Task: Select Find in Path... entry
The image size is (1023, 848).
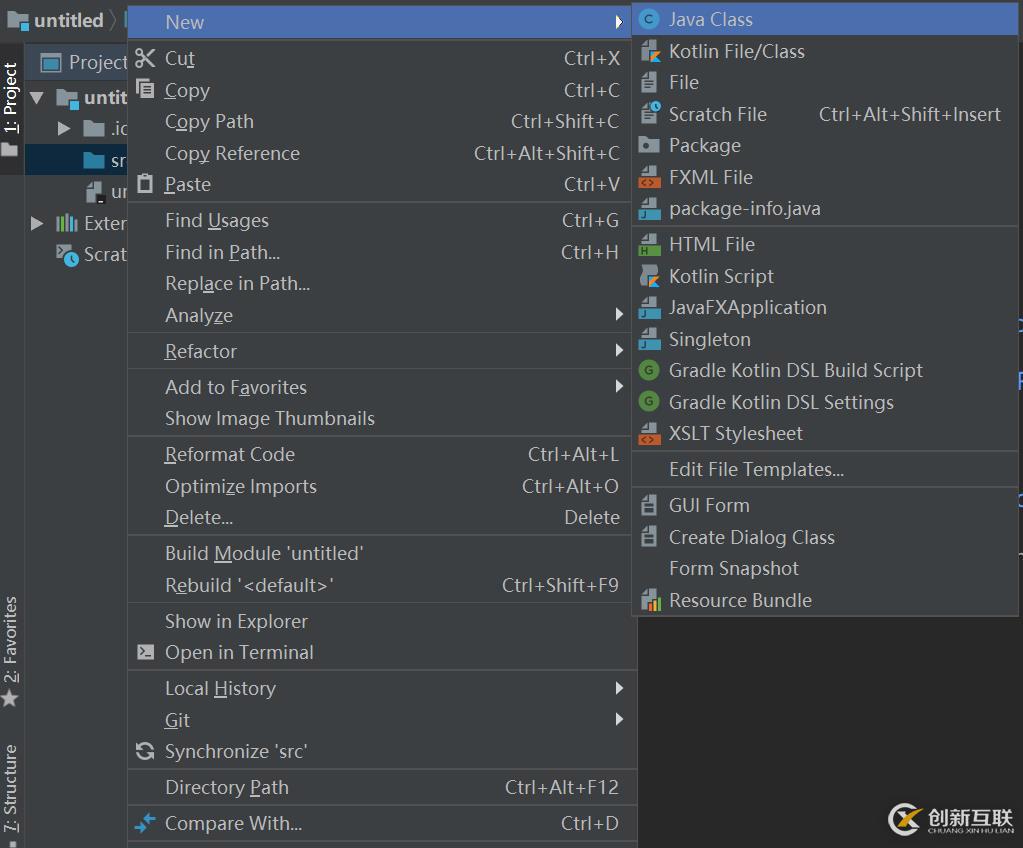Action: coord(382,252)
